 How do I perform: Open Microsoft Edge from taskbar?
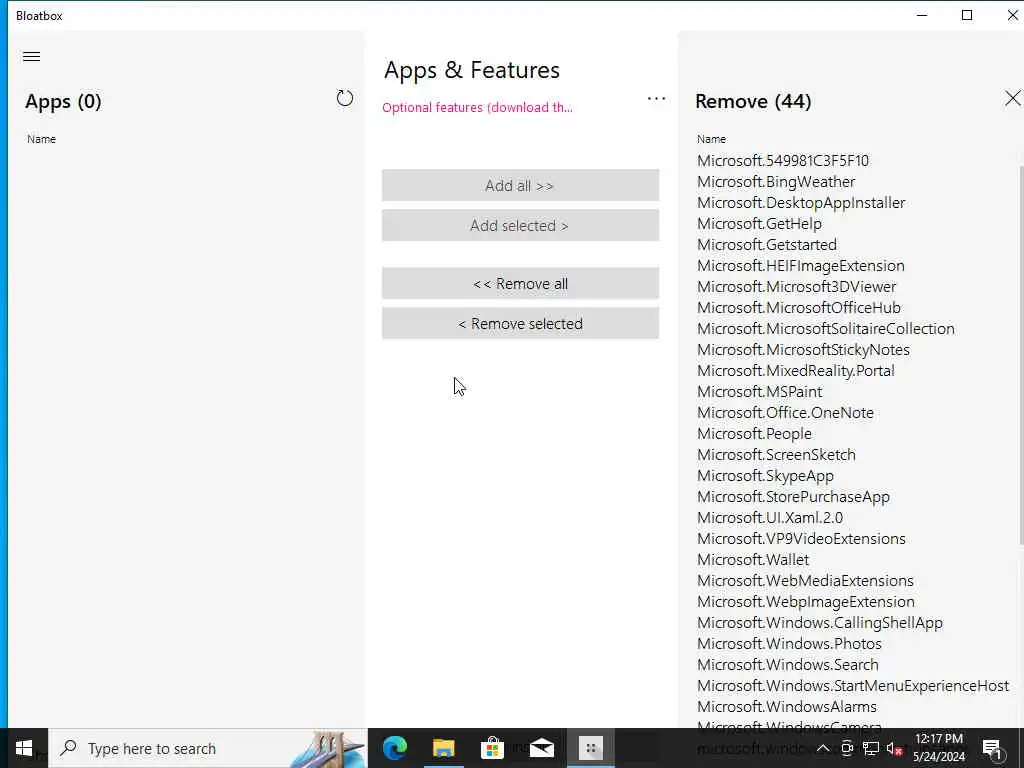394,748
